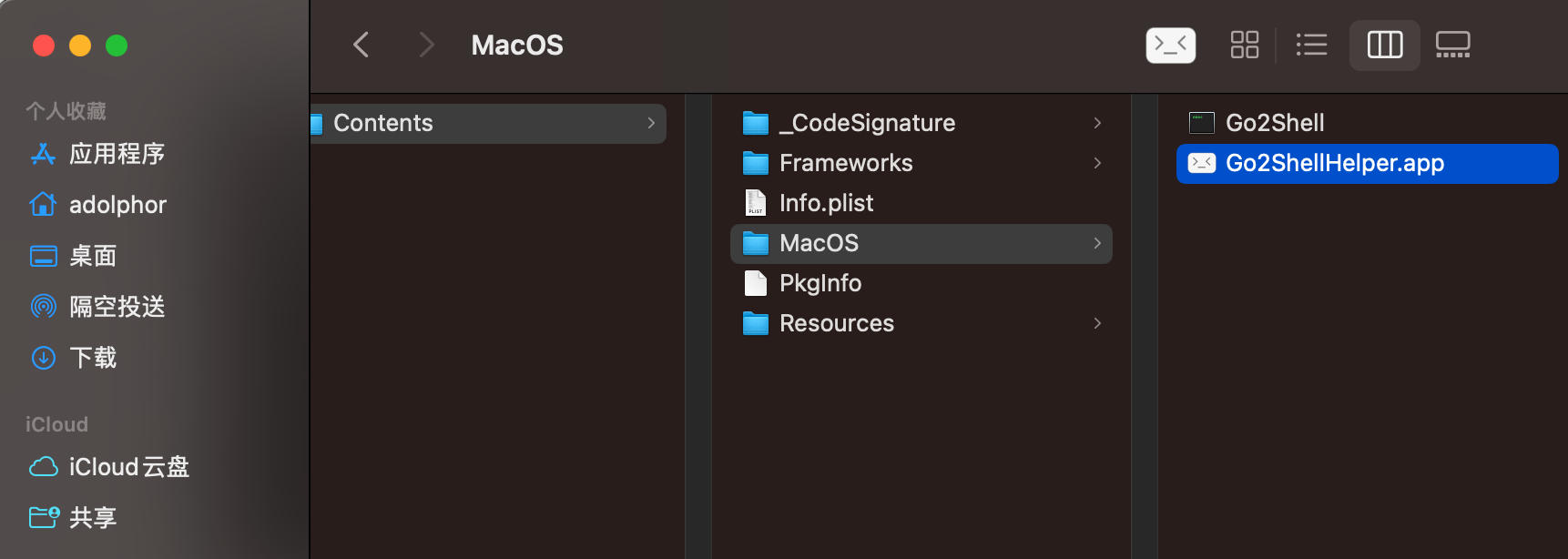This screenshot has width=1568, height=559.
Task: Select the Go2Shell file name
Action: click(x=1275, y=123)
